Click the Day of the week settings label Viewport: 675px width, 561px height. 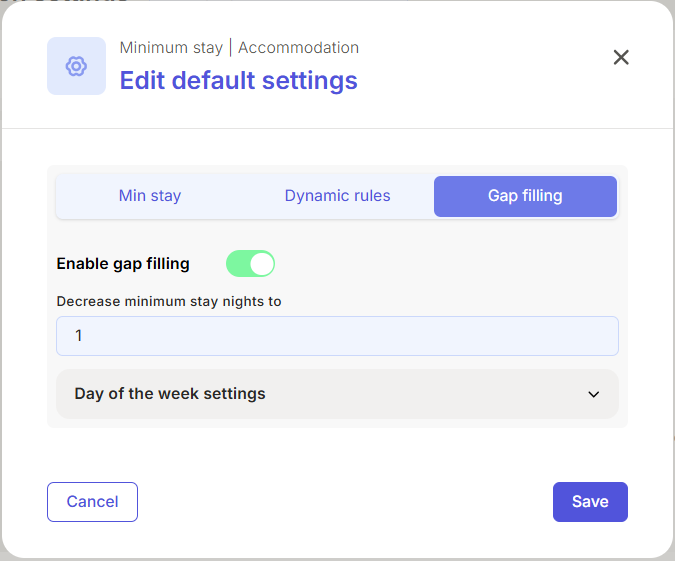(x=170, y=394)
